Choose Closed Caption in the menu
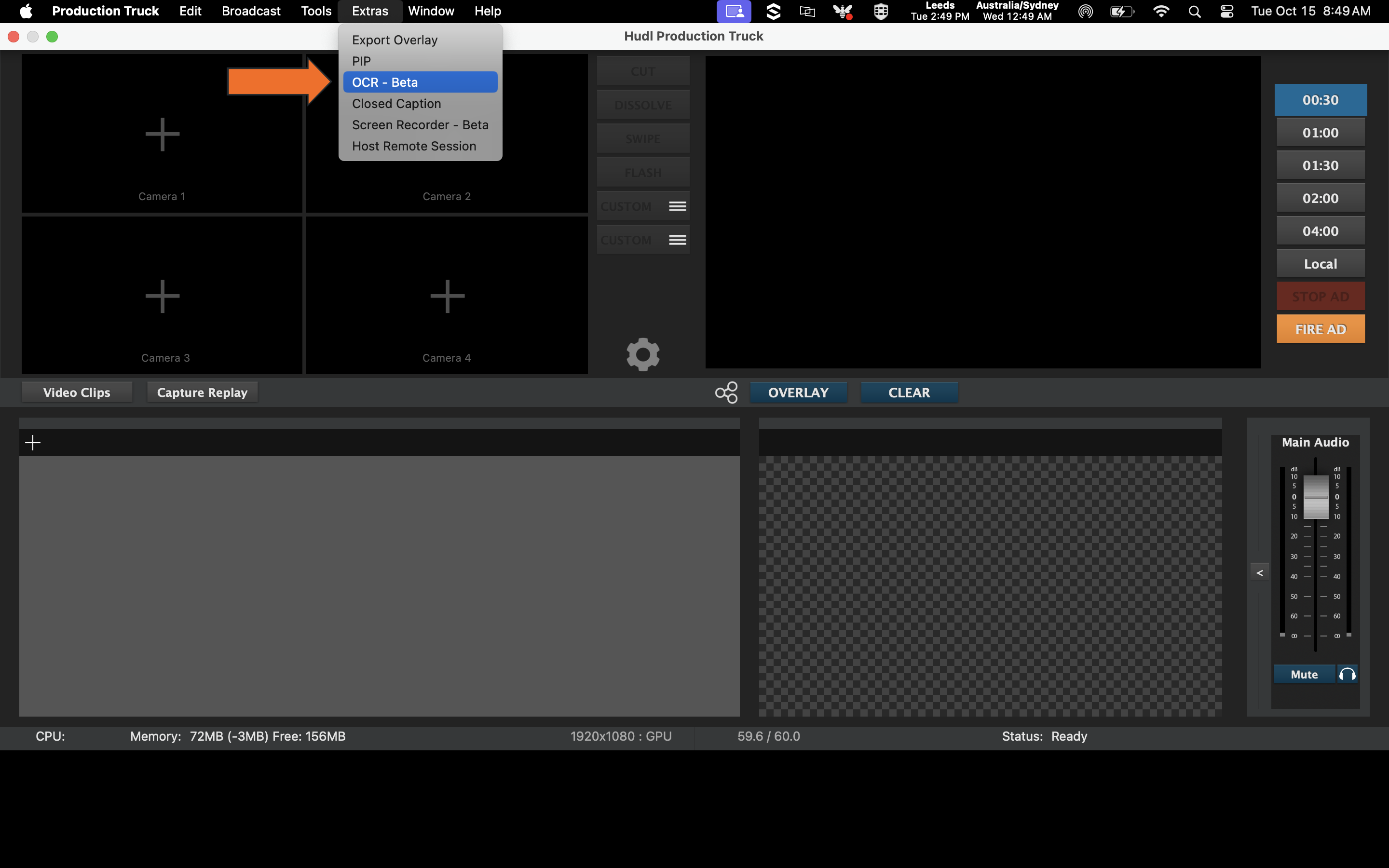The image size is (1389, 868). 396,103
